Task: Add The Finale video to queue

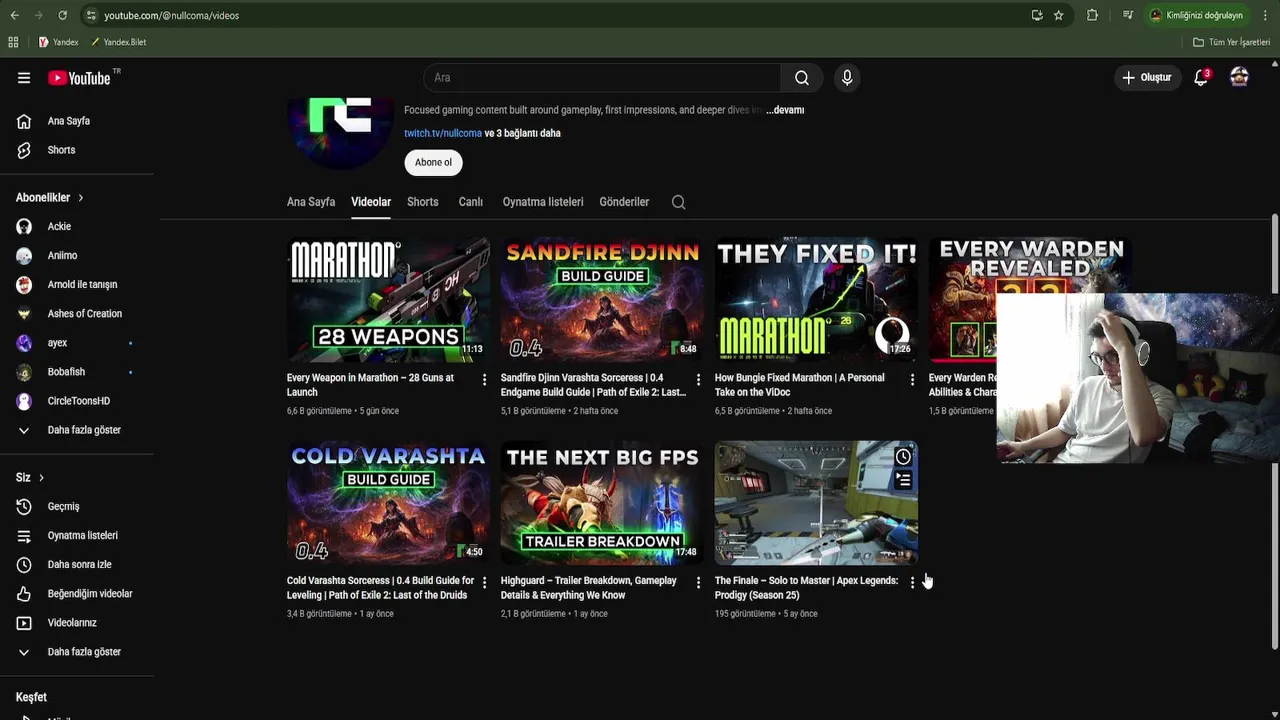Action: [903, 481]
